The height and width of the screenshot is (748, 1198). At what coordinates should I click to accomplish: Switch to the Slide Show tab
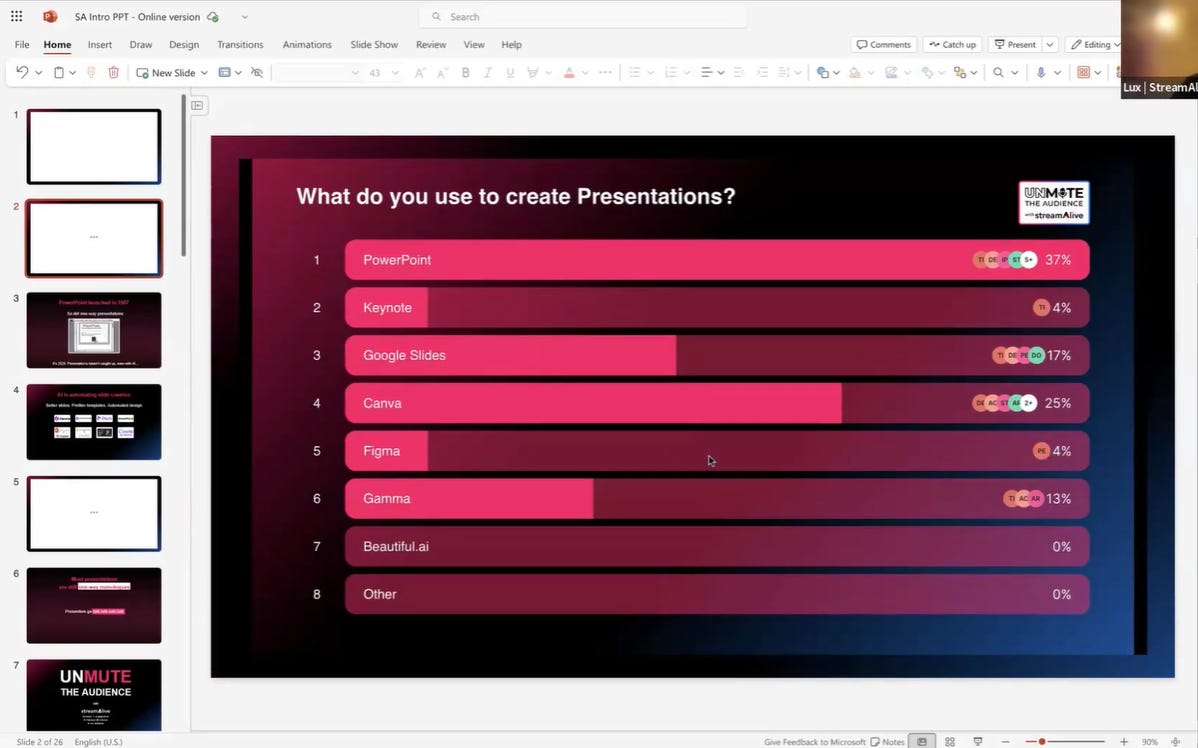coord(374,44)
